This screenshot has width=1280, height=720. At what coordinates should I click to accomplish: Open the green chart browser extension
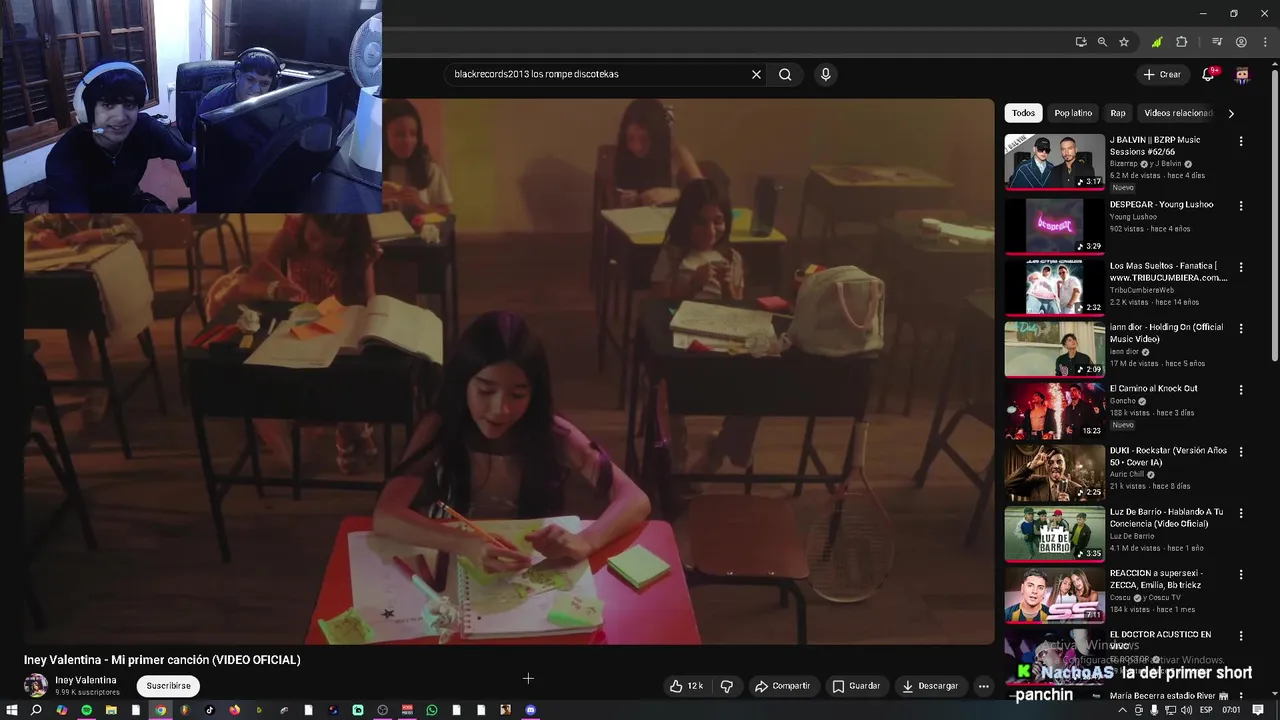(1157, 42)
